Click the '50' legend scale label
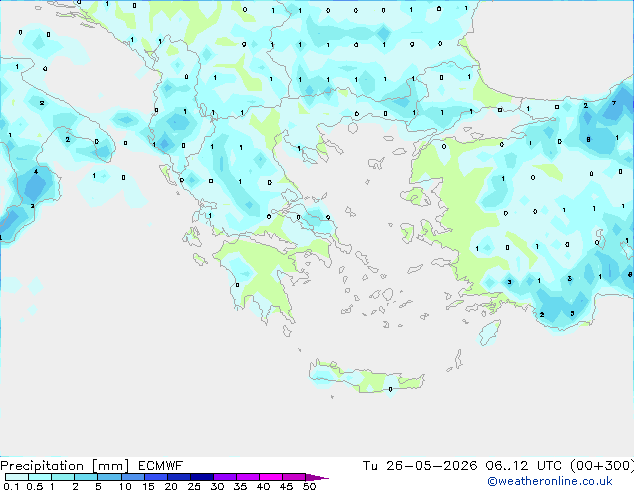The width and height of the screenshot is (634, 490). pos(309,486)
